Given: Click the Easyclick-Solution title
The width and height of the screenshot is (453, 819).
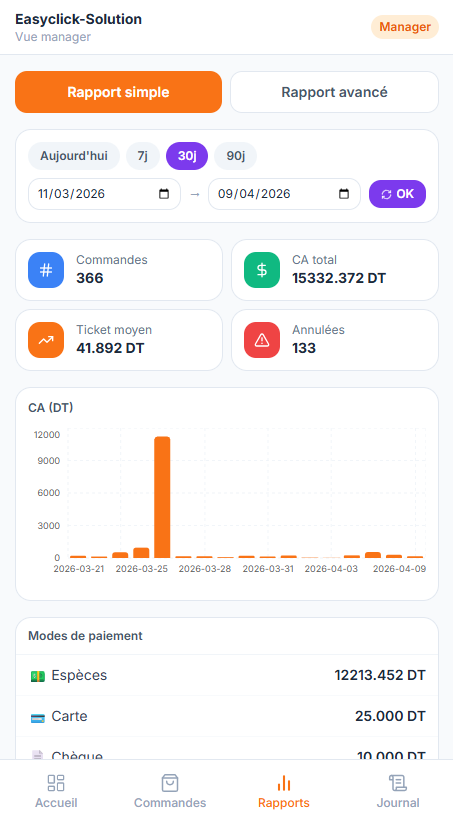Looking at the screenshot, I should [x=78, y=19].
